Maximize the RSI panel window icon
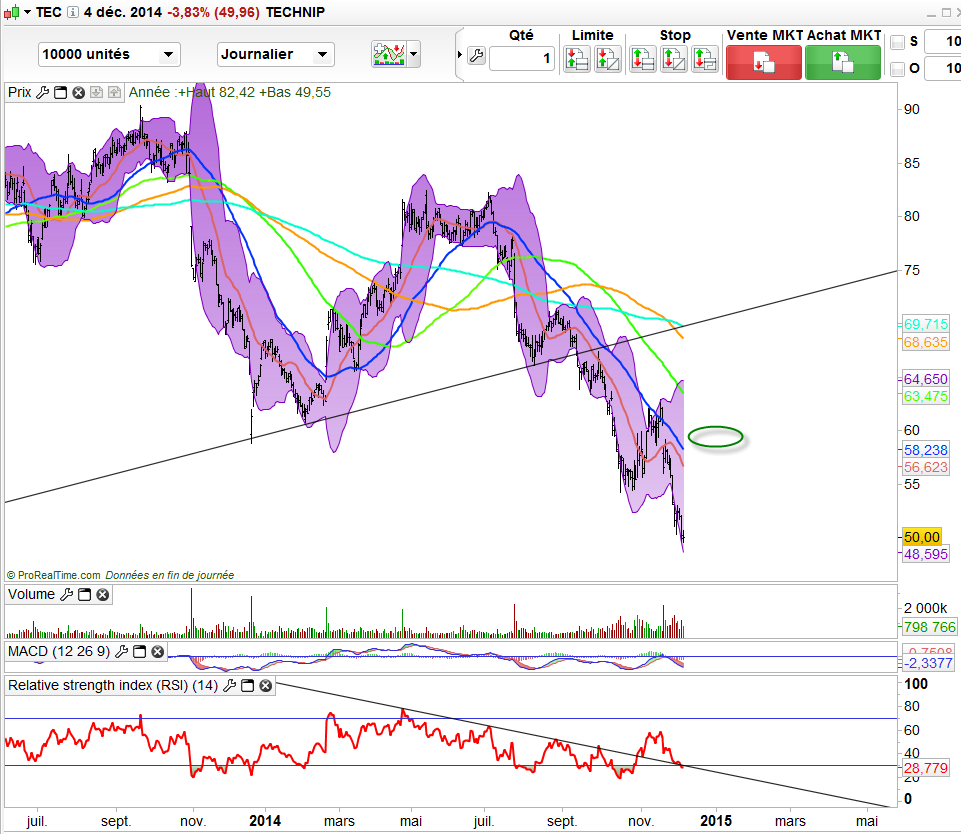Screen dimensions: 961x834 click(x=248, y=686)
